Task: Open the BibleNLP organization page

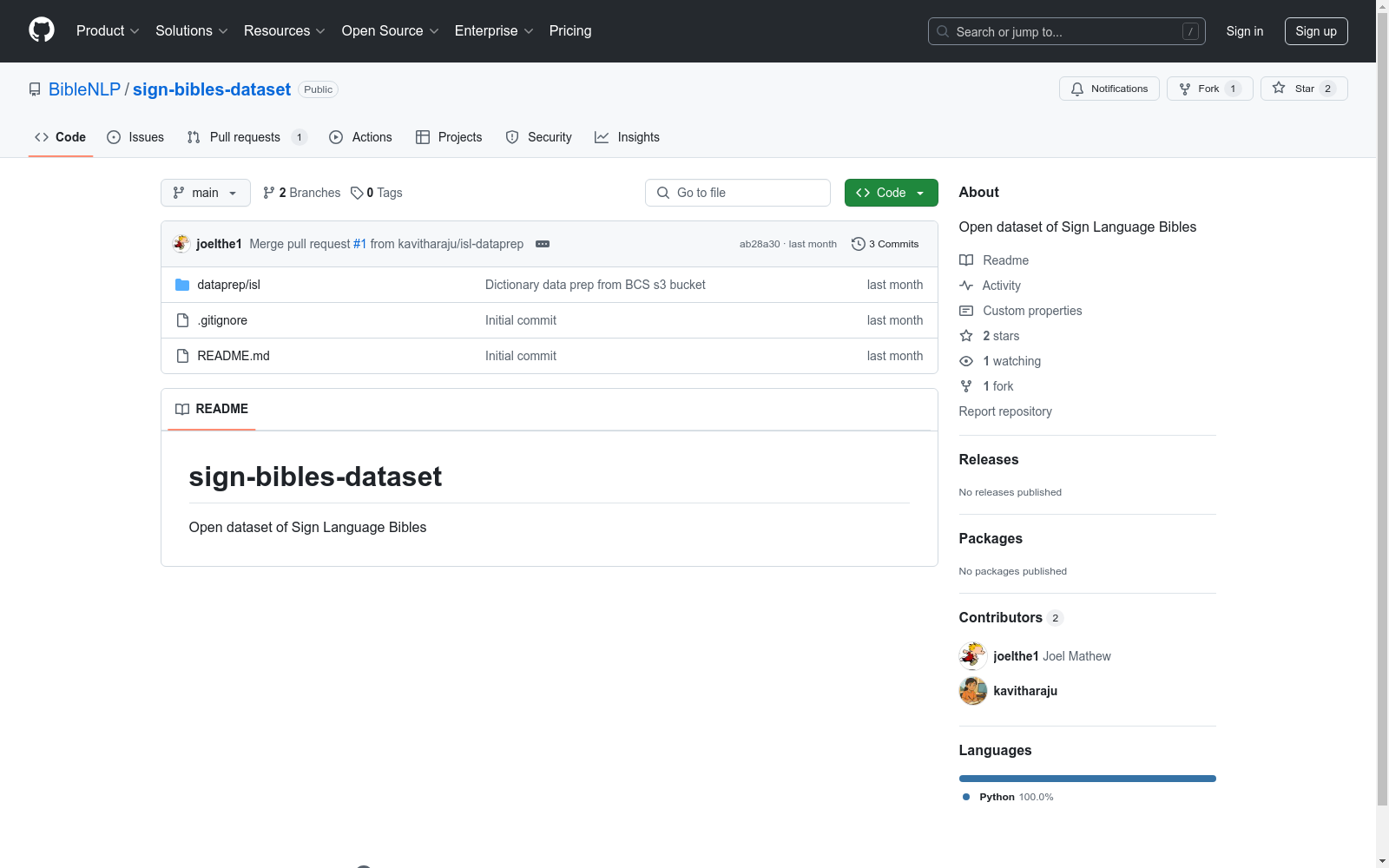Action: tap(84, 89)
